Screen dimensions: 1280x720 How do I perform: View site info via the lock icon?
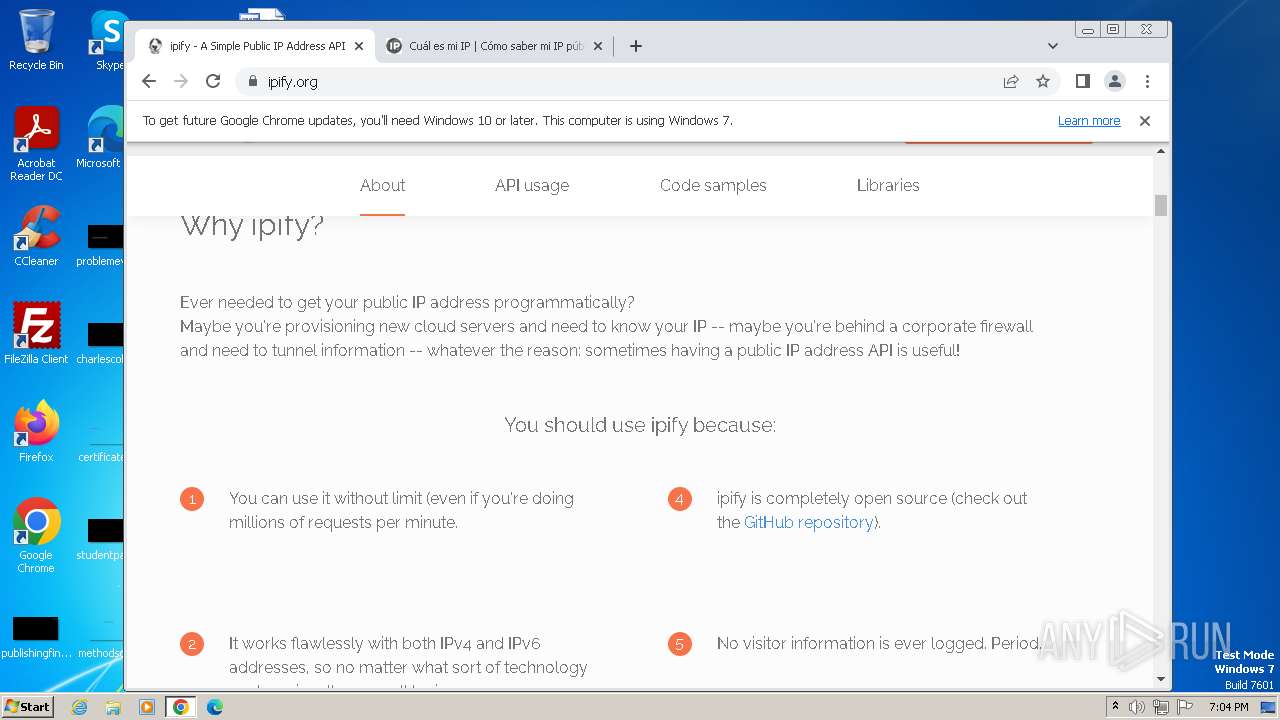point(252,81)
